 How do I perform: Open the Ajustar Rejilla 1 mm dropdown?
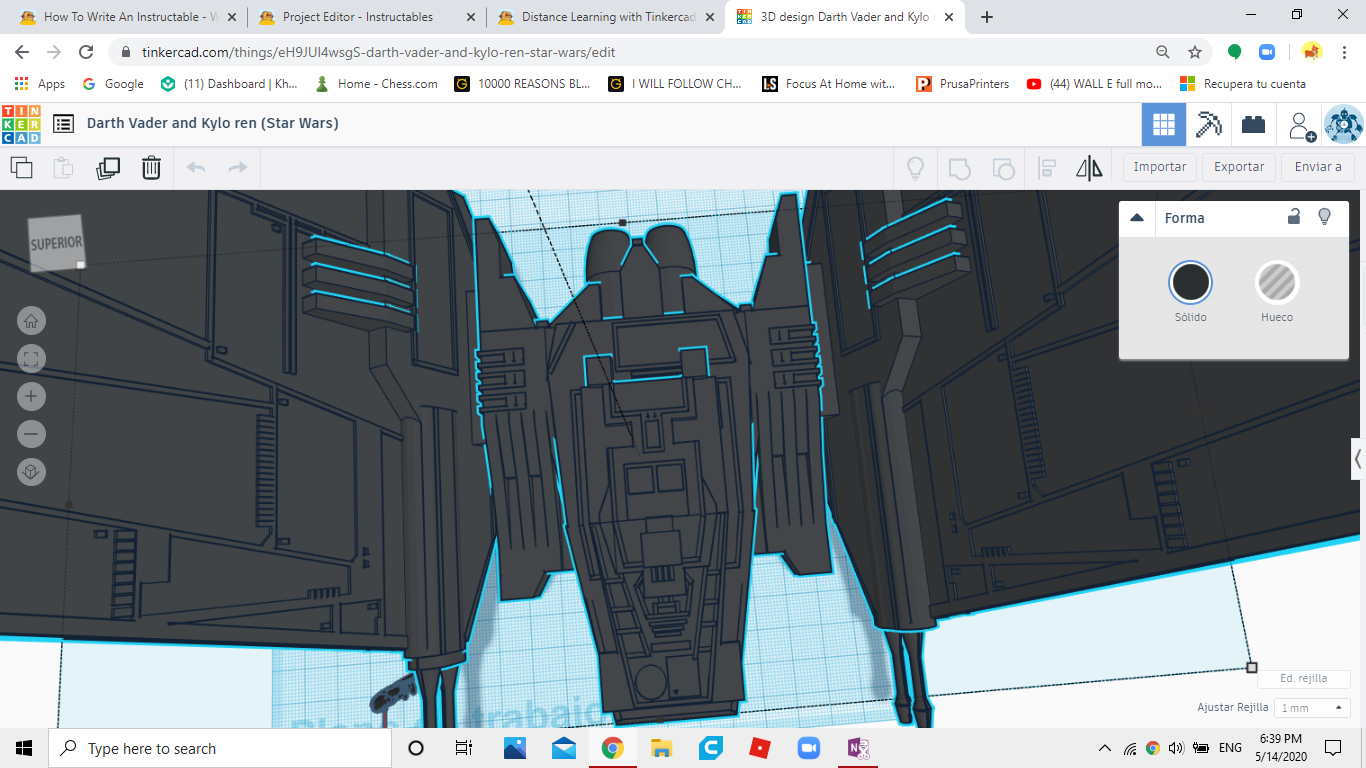pyautogui.click(x=1313, y=708)
